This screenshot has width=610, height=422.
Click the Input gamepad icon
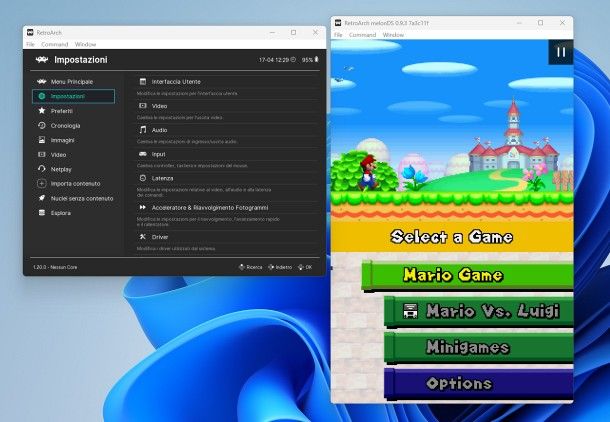click(143, 154)
